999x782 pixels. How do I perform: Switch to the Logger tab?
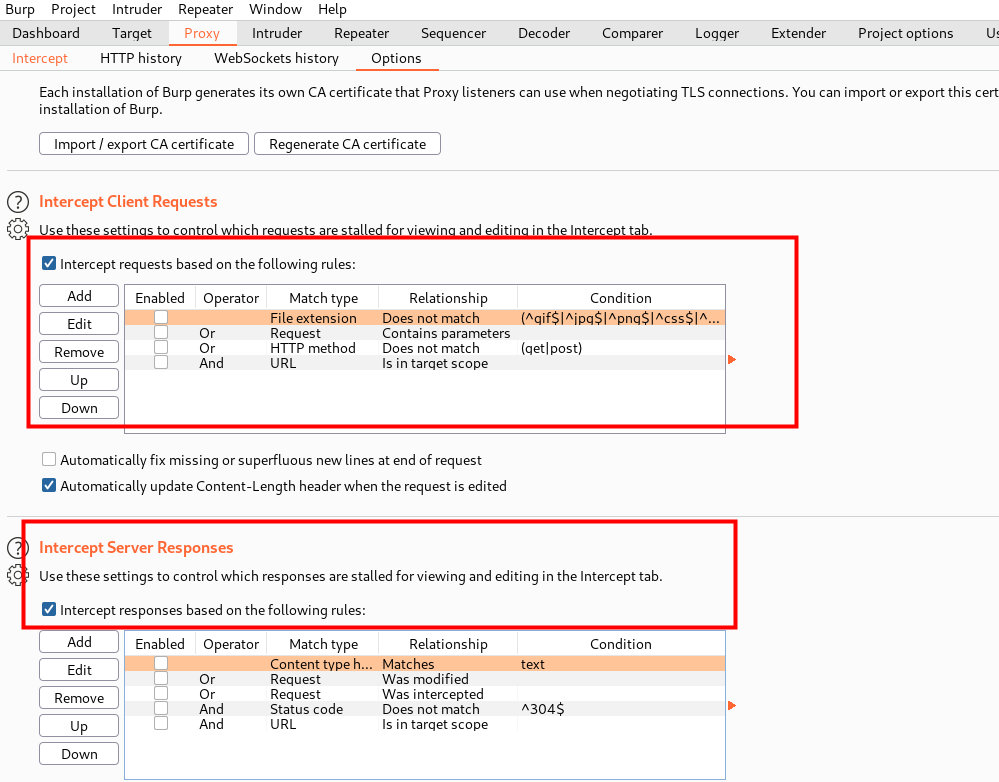point(717,33)
